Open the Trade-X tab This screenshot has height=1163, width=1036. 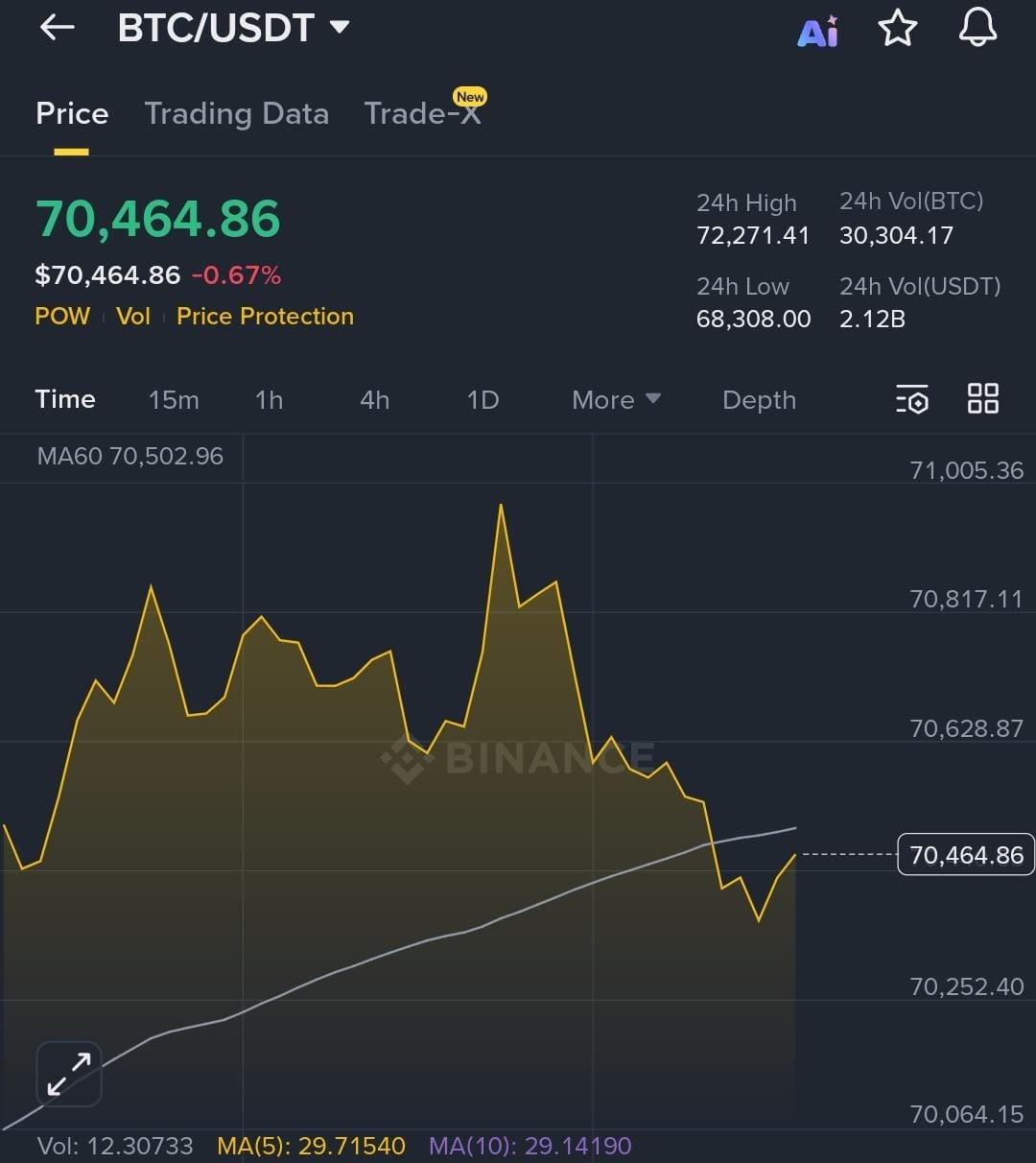pyautogui.click(x=422, y=114)
